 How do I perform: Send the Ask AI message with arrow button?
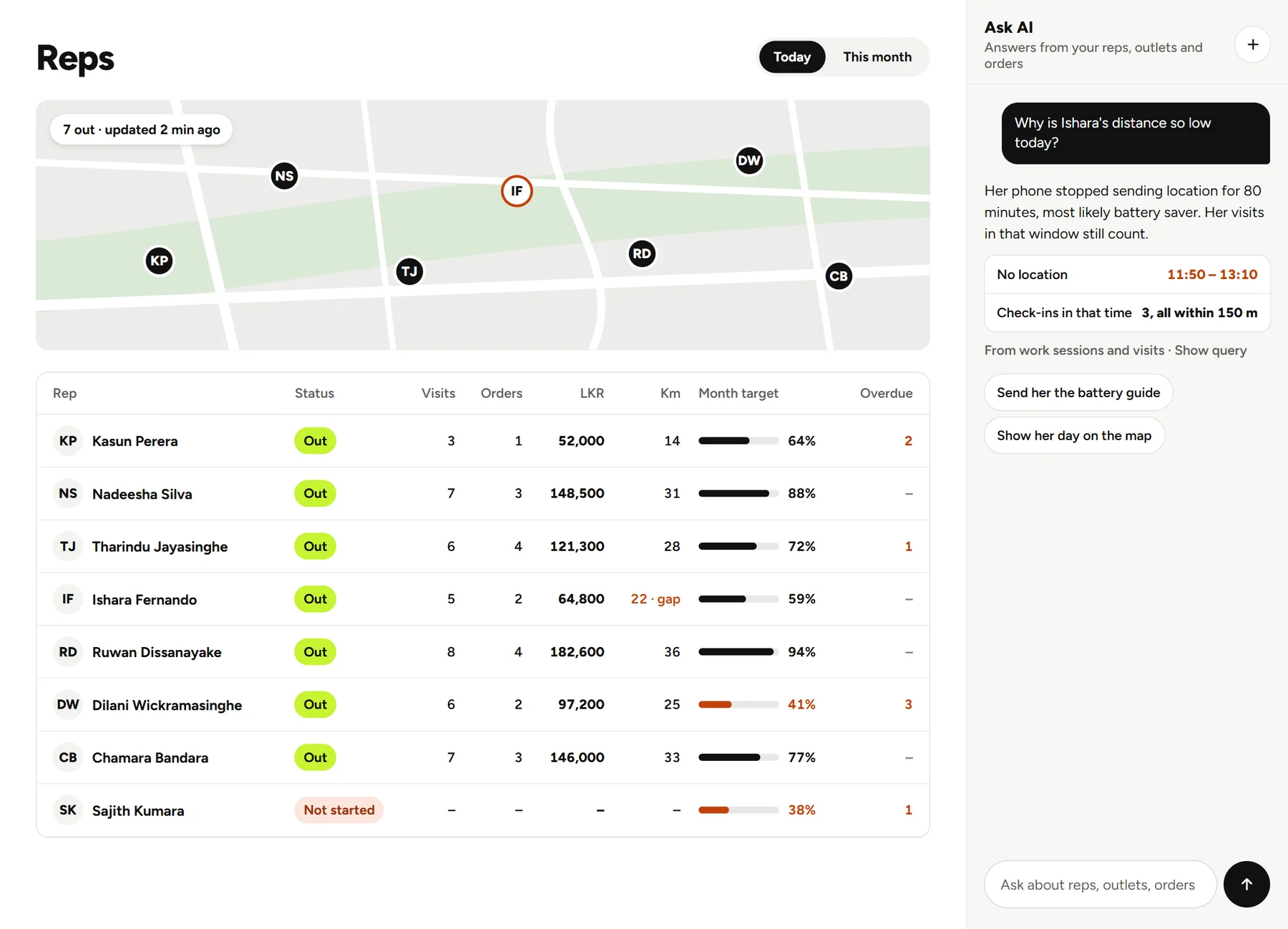[x=1246, y=884]
